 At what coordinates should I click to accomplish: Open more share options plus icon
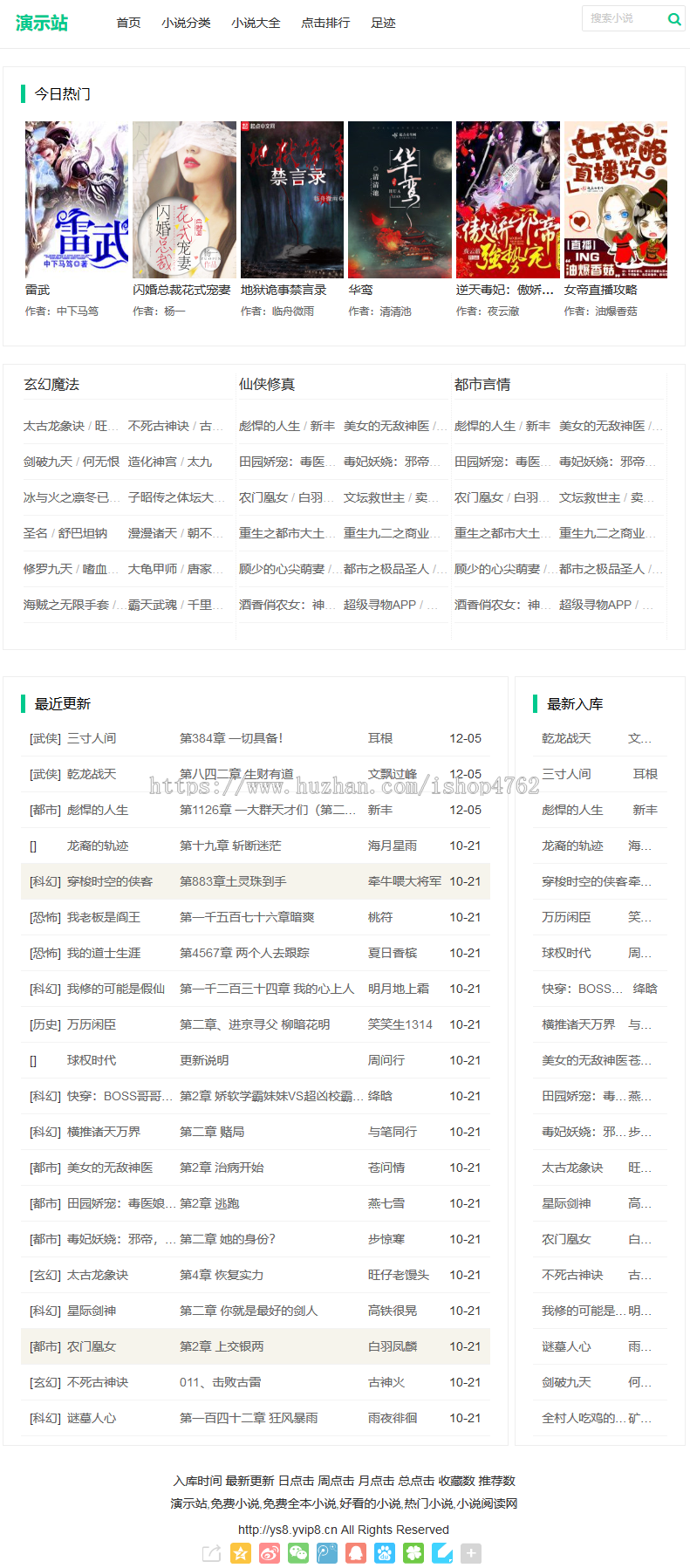pos(471,1553)
